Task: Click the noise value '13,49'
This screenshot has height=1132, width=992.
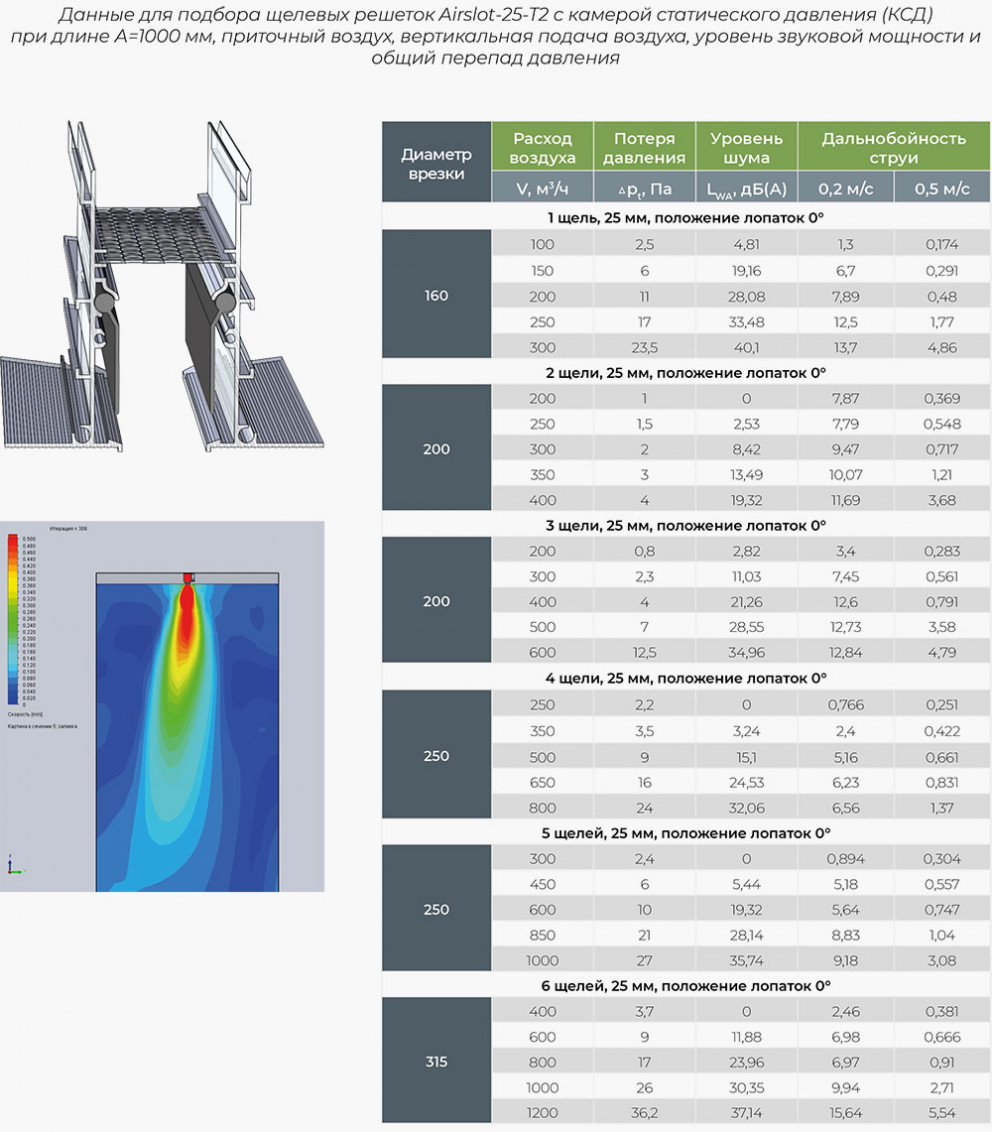Action: 746,474
